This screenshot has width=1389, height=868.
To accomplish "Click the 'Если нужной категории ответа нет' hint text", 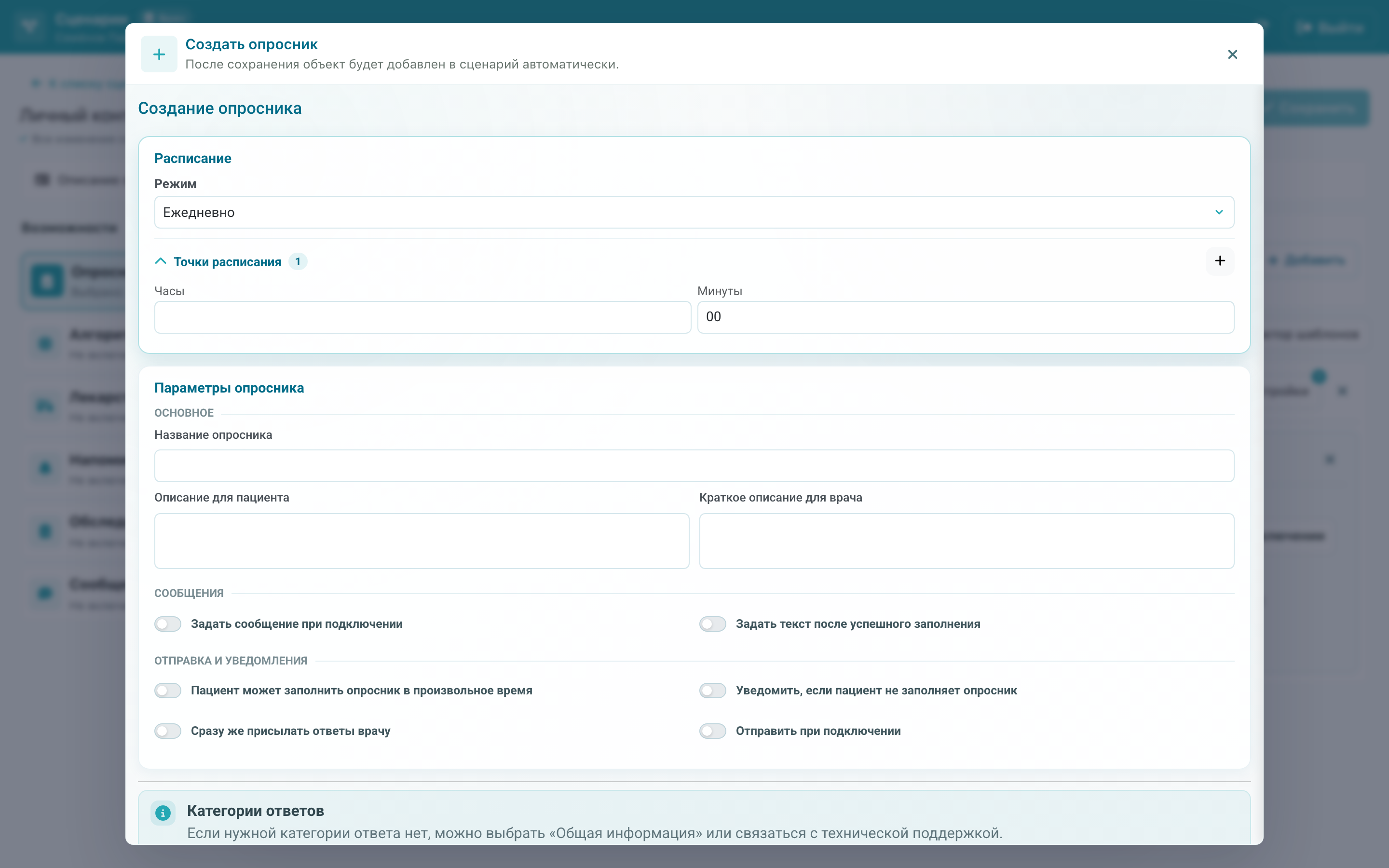I will coord(595,833).
